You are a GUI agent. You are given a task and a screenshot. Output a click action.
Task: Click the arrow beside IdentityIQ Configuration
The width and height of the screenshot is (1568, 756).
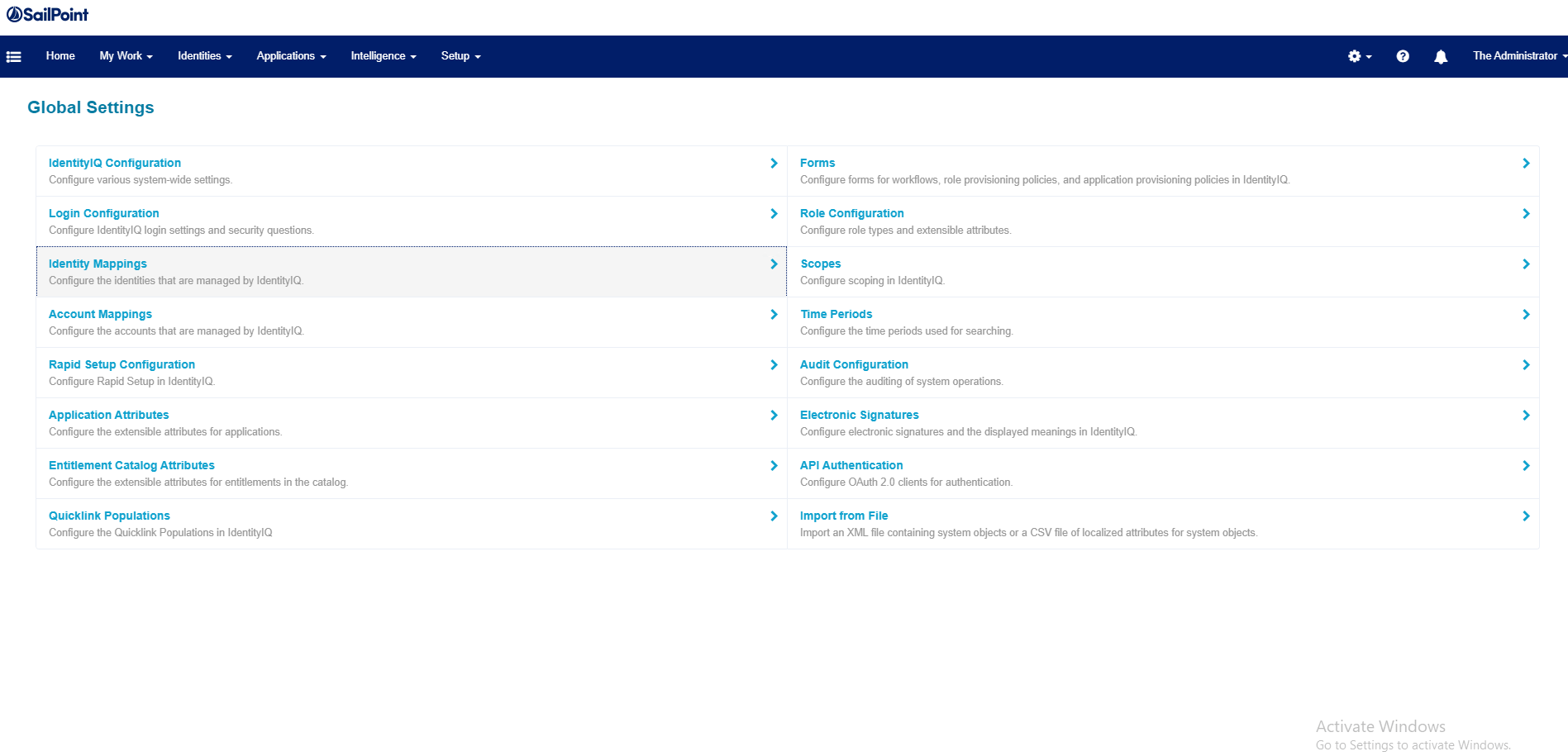pyautogui.click(x=774, y=164)
